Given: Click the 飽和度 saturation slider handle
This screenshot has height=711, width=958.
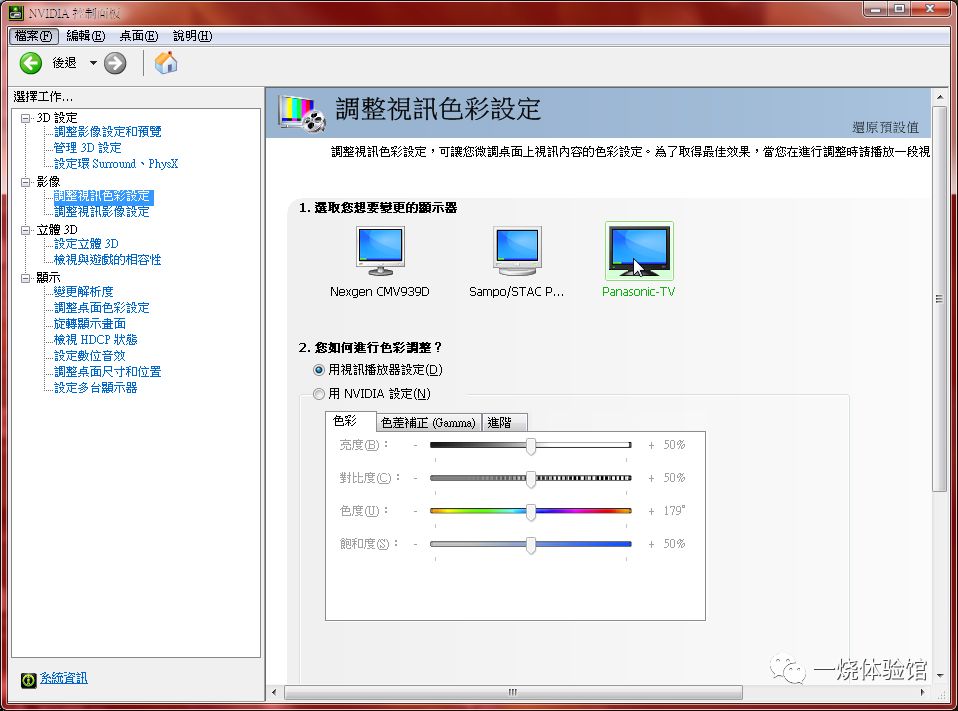Looking at the screenshot, I should [x=531, y=544].
